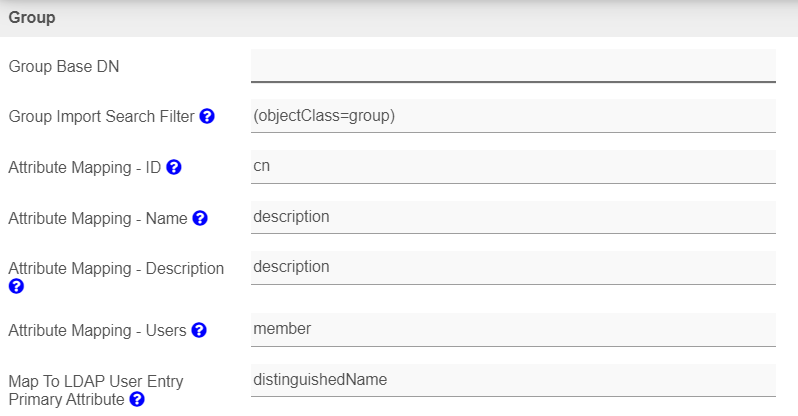The width and height of the screenshot is (798, 416).
Task: Click help icon under Attribute Mapping - Description
Action: [x=16, y=286]
